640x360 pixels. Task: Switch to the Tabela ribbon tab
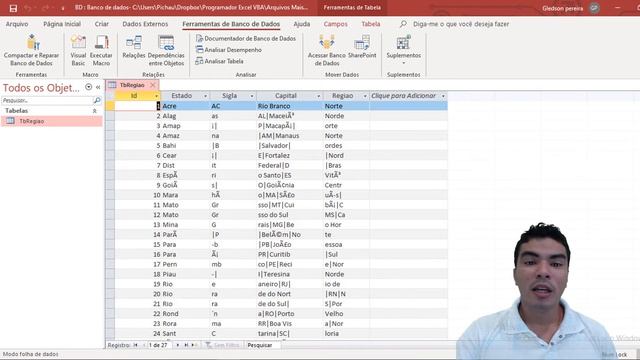point(371,24)
